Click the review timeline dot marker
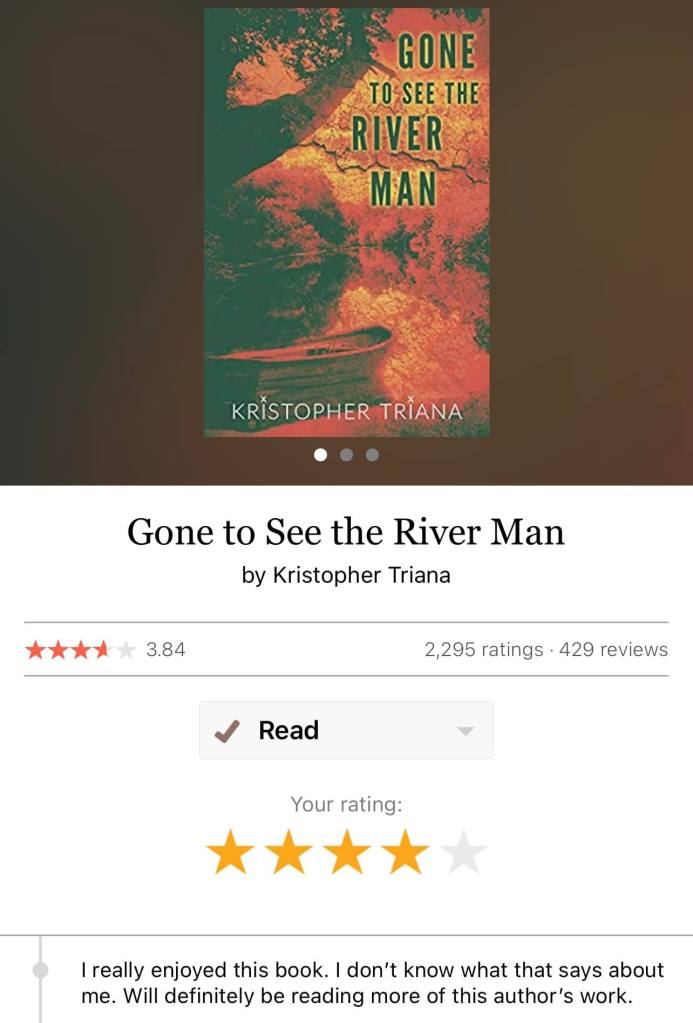The height and width of the screenshot is (1023, 693). click(40, 970)
